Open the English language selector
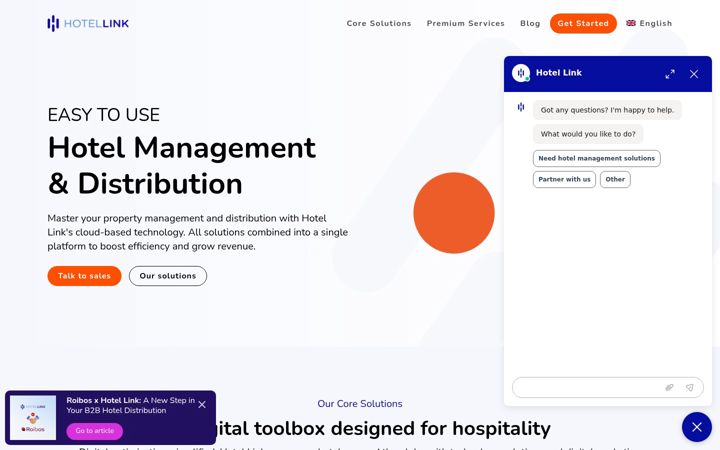Screen dimensions: 720x450 (649, 23)
